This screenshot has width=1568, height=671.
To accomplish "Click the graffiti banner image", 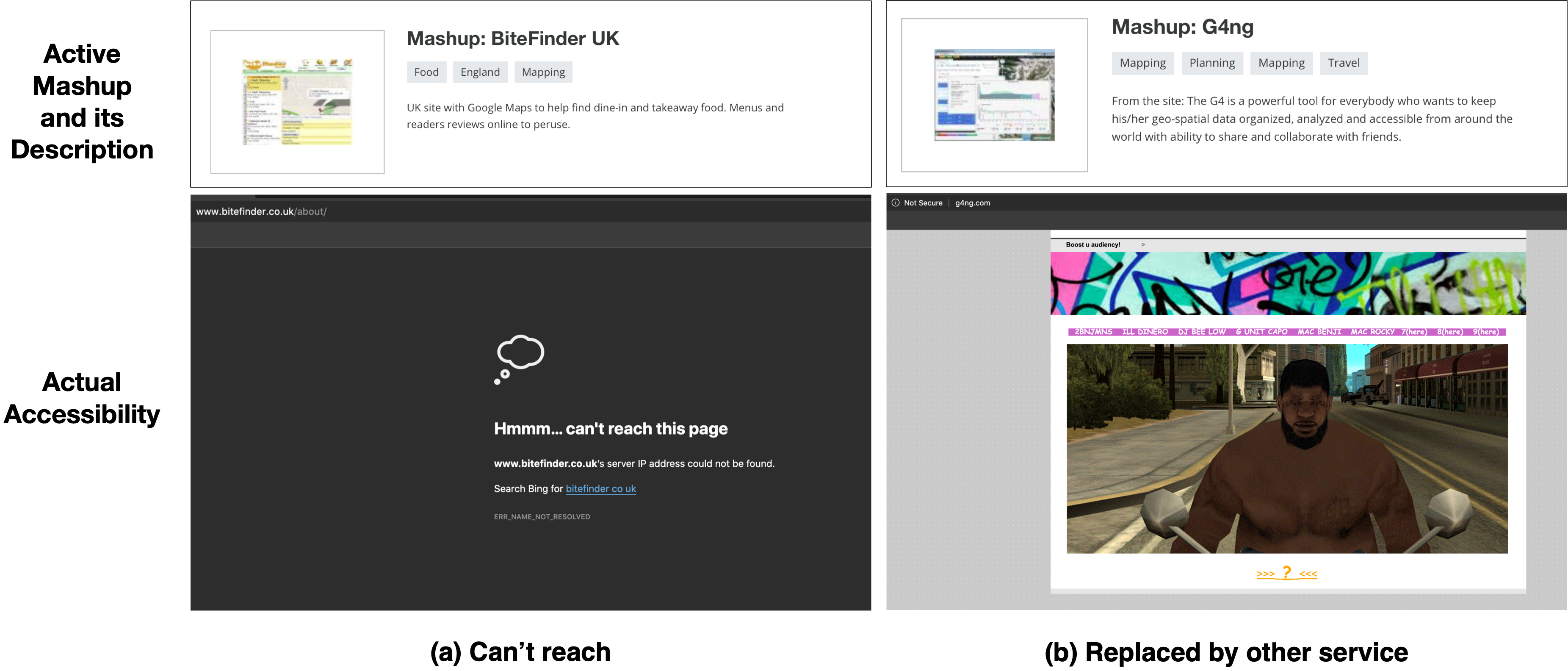I will point(1287,284).
